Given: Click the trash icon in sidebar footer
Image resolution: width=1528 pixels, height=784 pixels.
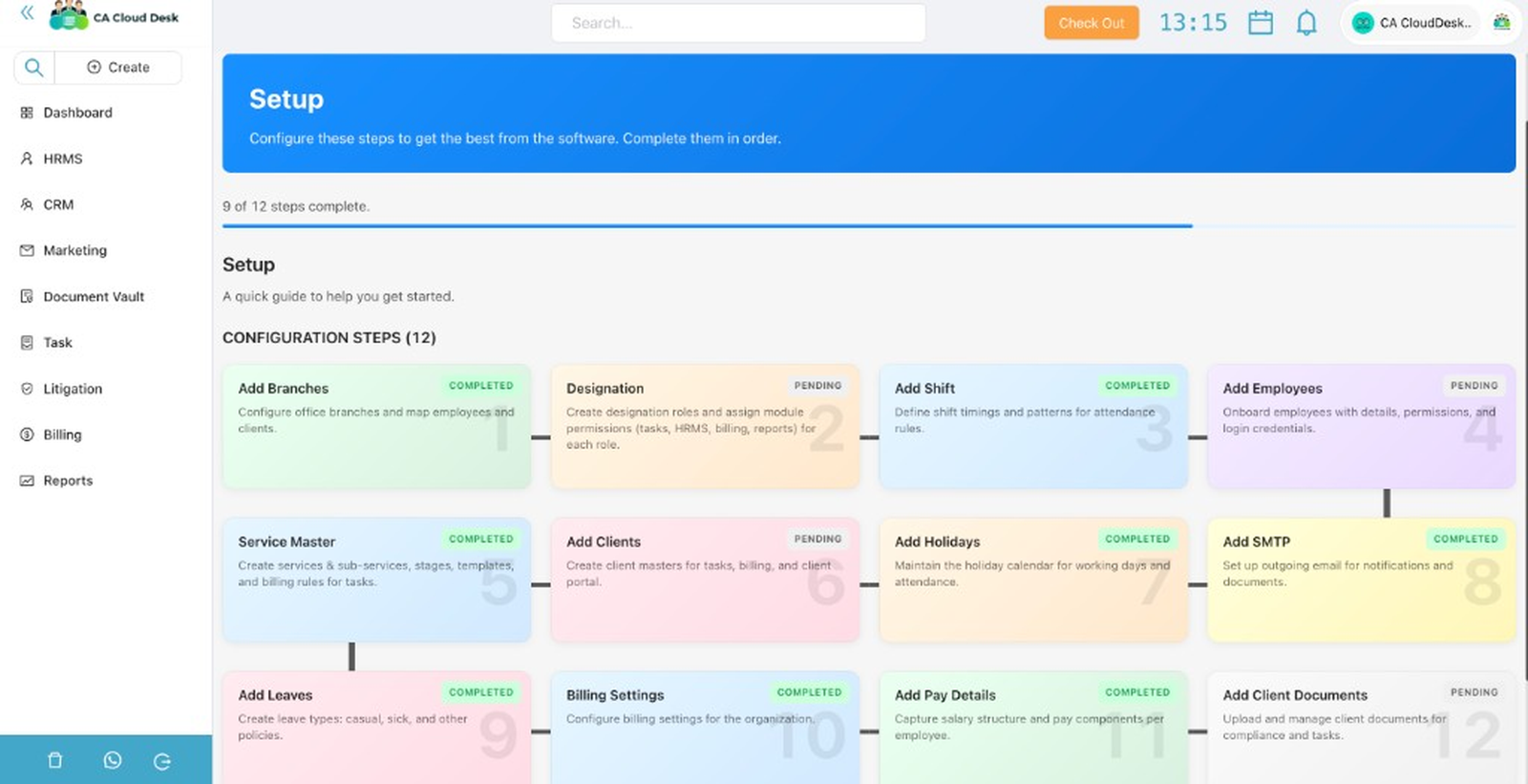Looking at the screenshot, I should tap(55, 760).
